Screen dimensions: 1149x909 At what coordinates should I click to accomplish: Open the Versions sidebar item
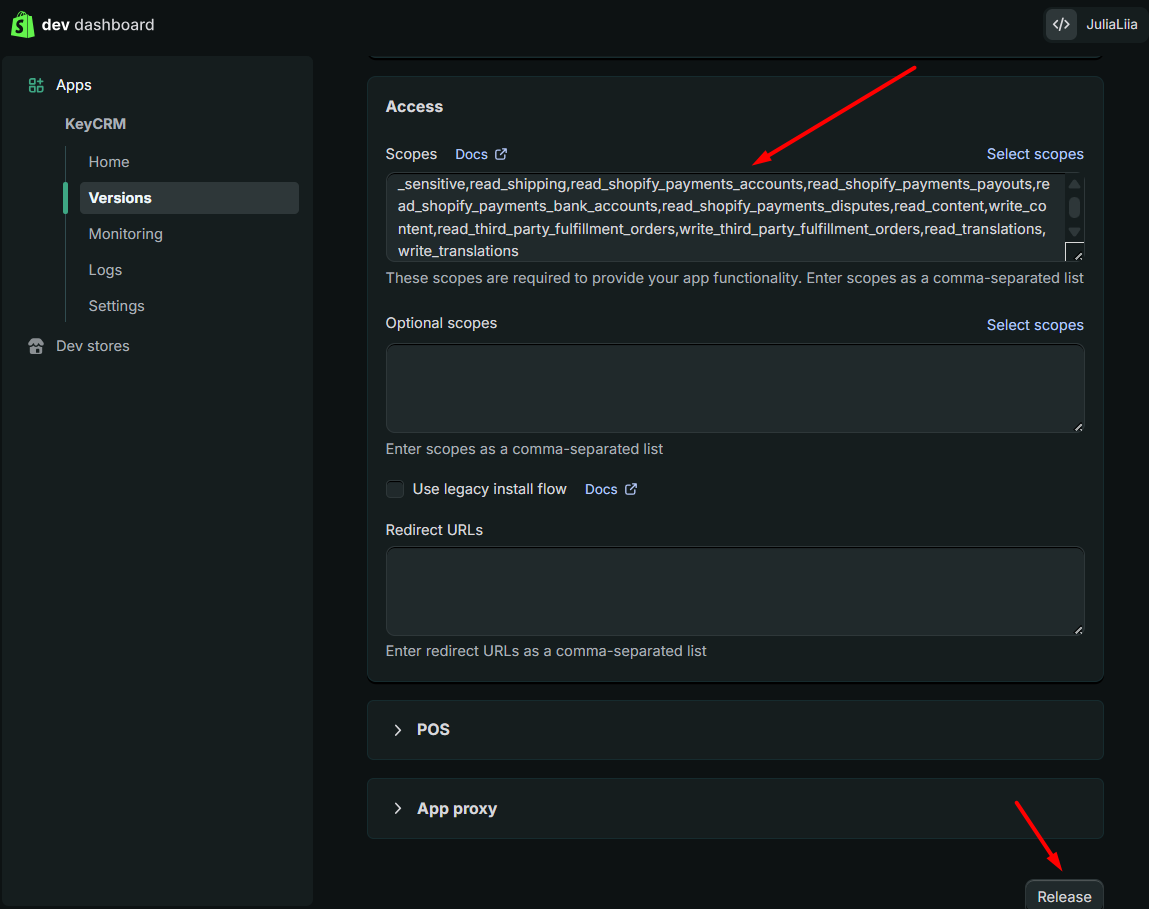pyautogui.click(x=120, y=198)
